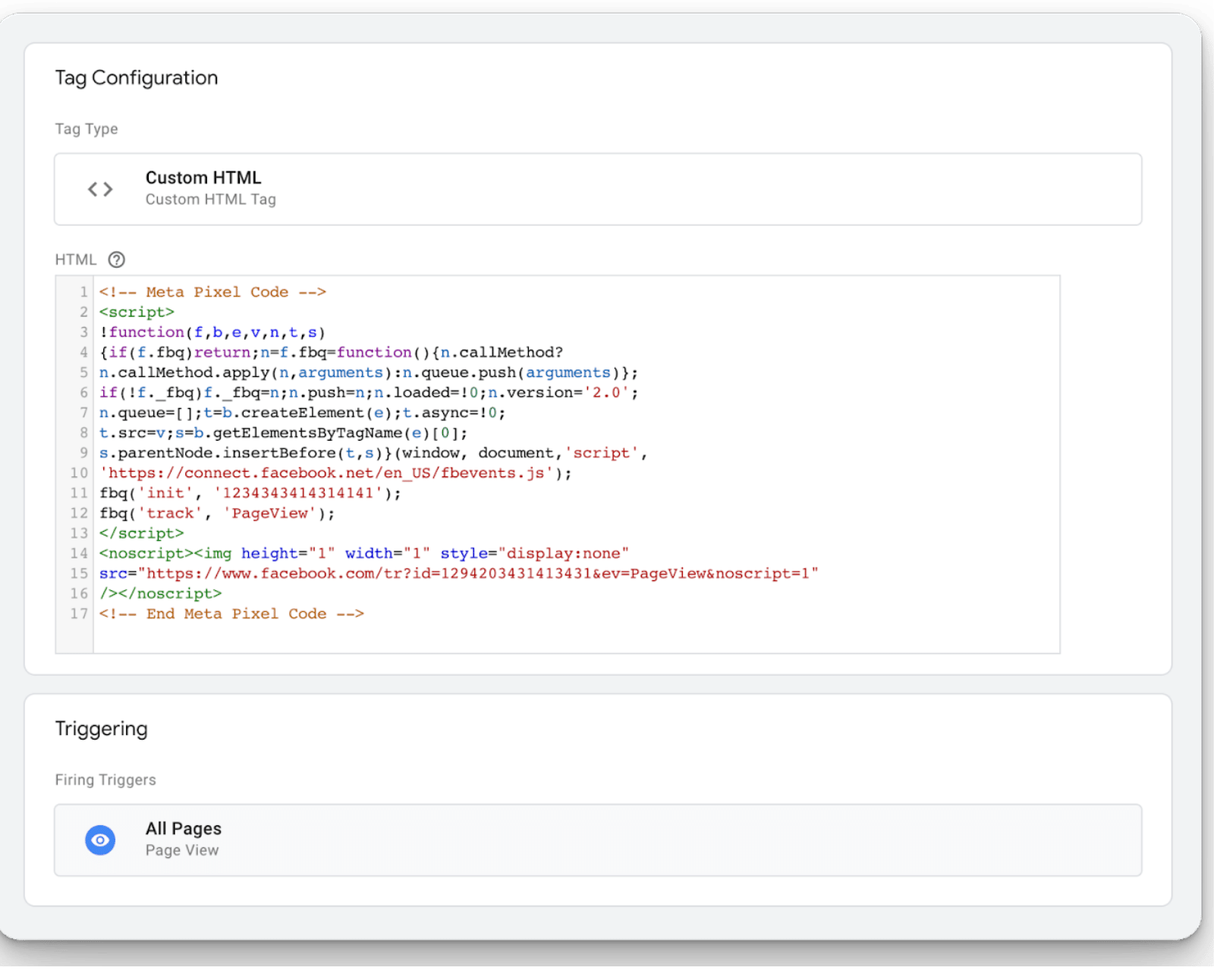
Task: Click the noscript img height line
Action: click(x=364, y=554)
